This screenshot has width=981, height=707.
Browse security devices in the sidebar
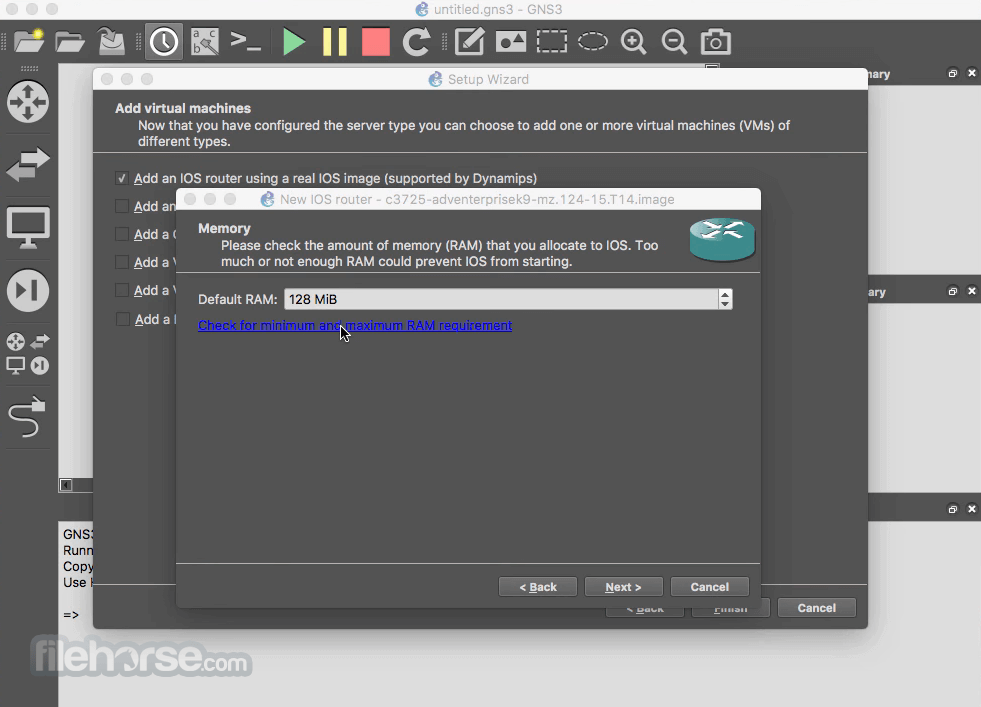point(28,290)
